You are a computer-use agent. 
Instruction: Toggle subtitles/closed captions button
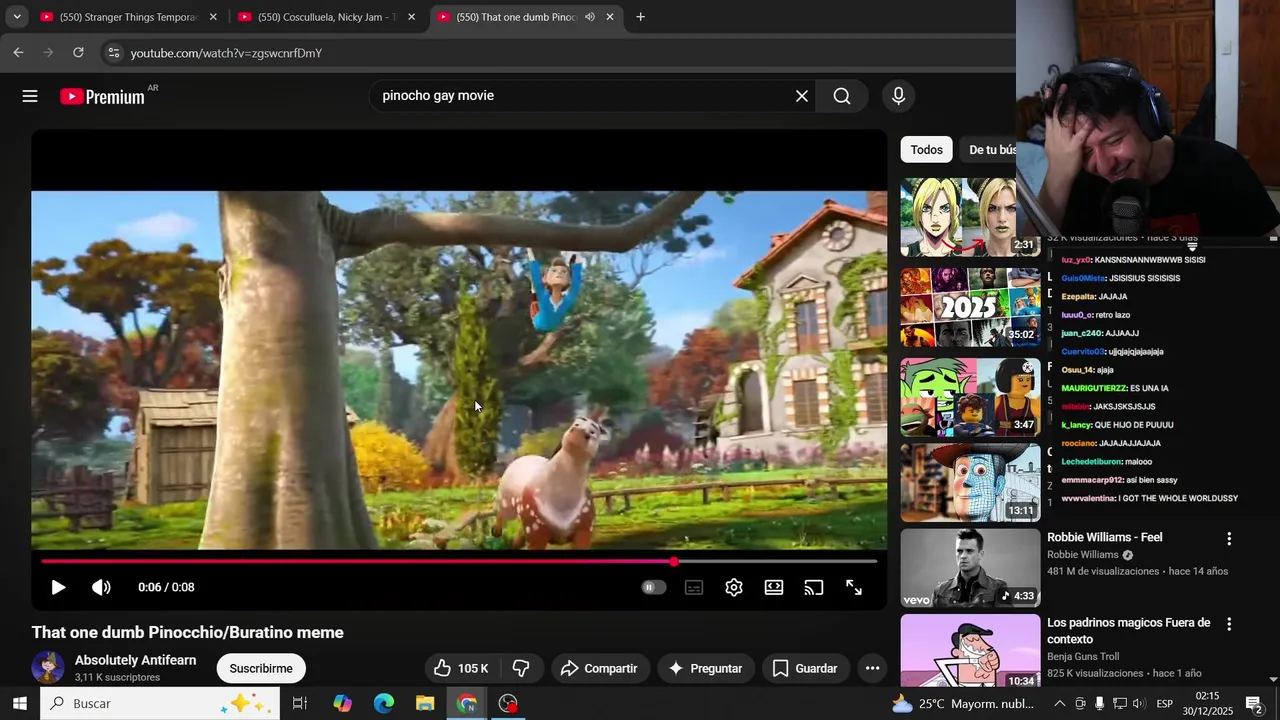click(x=694, y=587)
